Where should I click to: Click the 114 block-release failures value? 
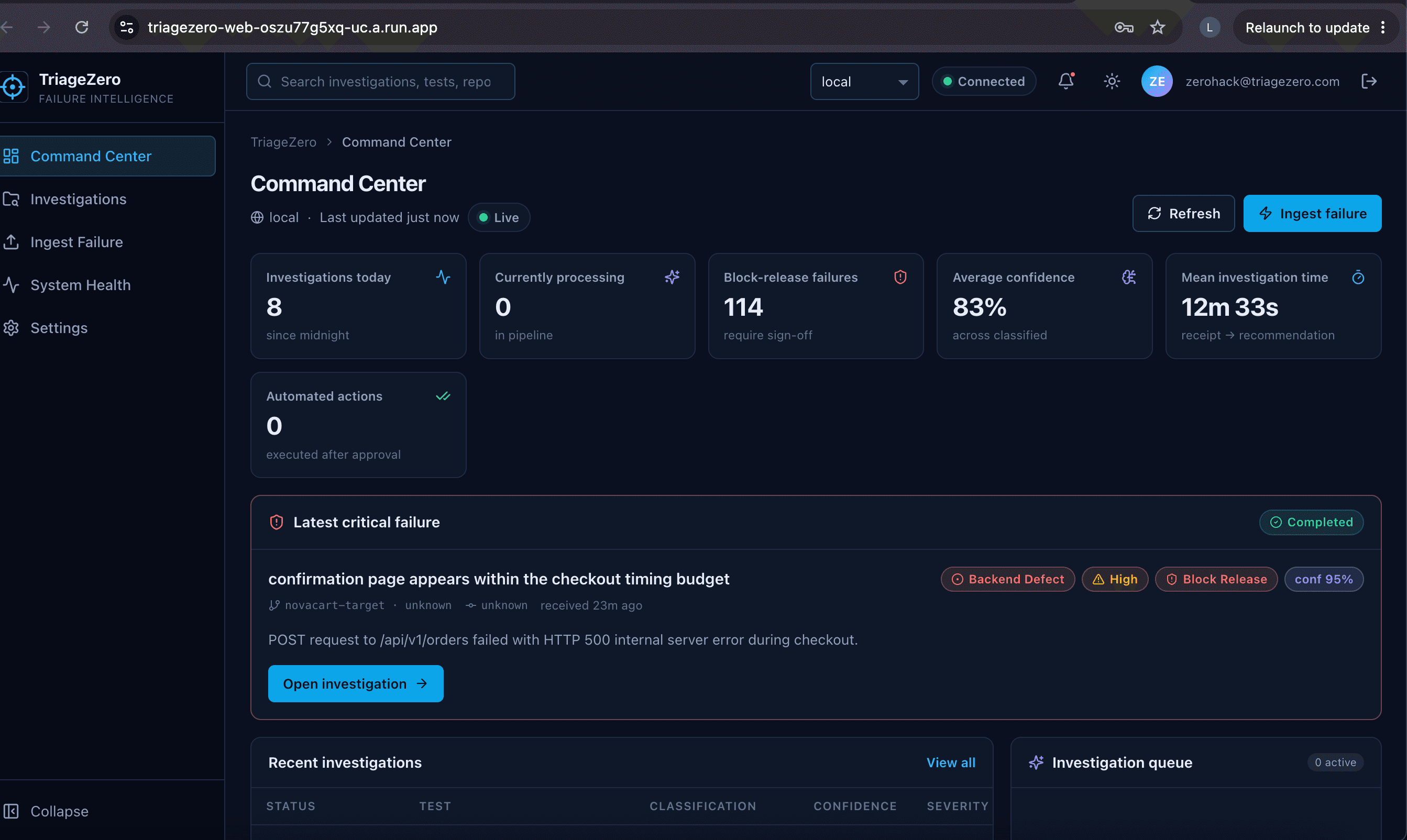pyautogui.click(x=743, y=307)
